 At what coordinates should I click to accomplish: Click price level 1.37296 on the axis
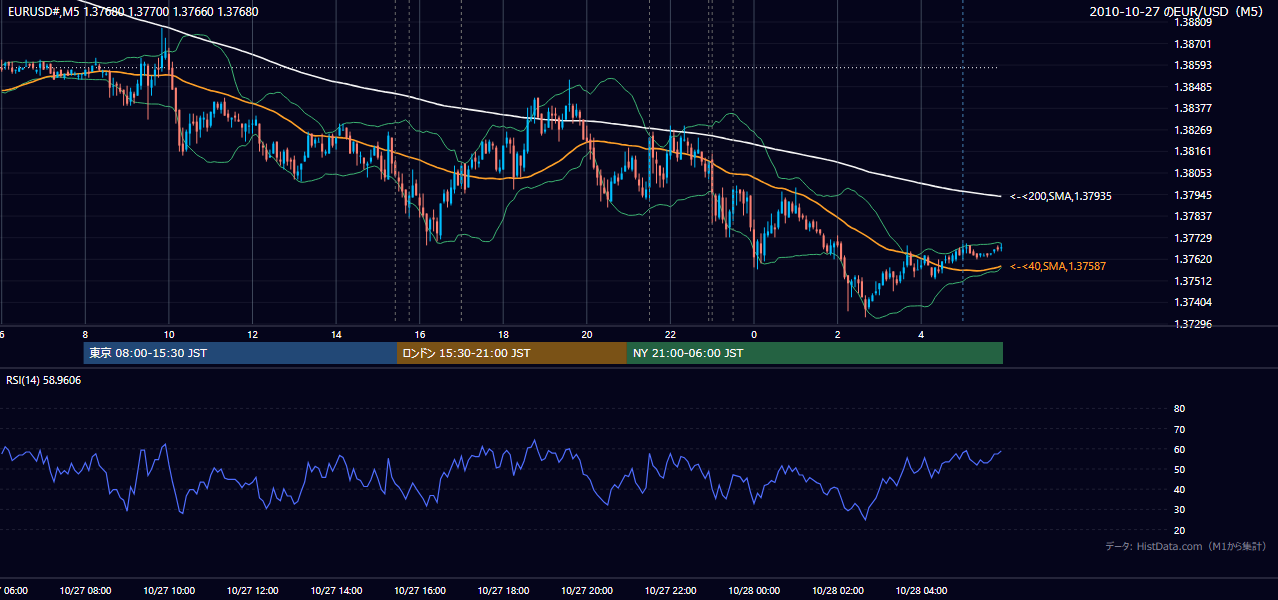click(1191, 324)
